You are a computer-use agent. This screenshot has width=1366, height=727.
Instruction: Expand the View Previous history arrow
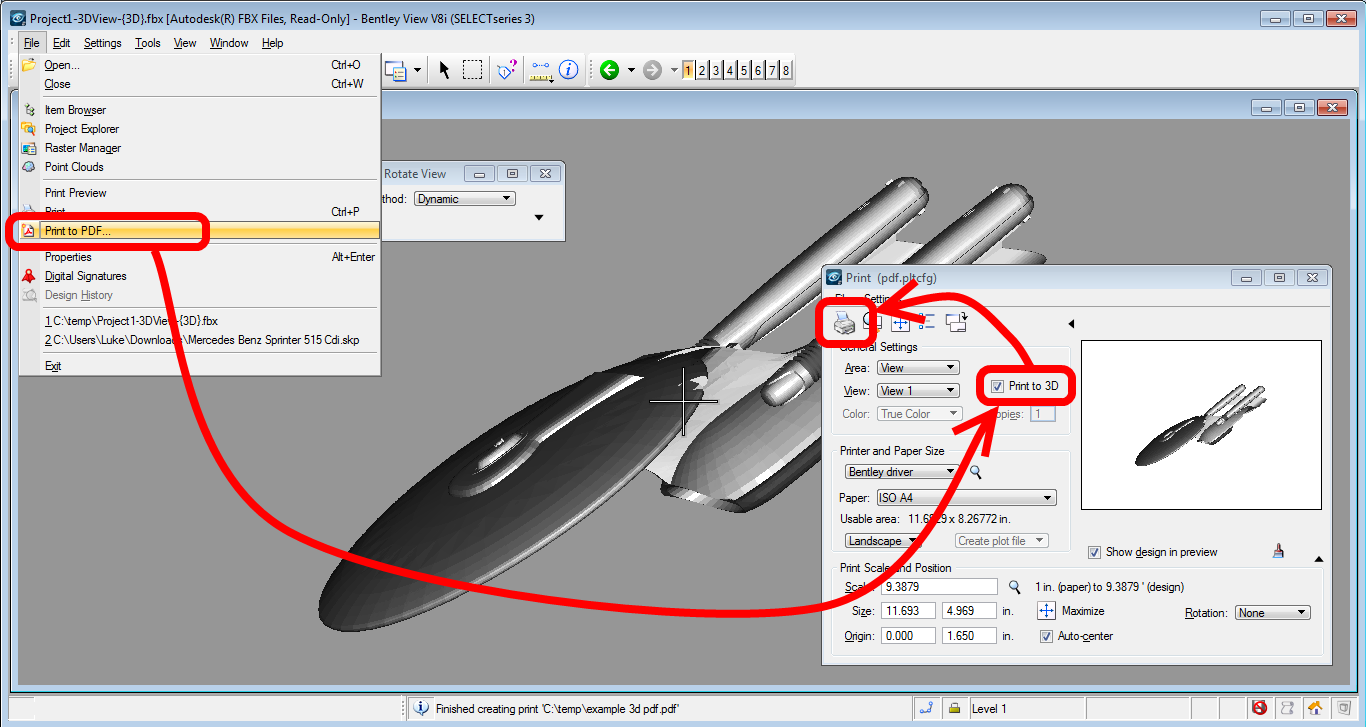(631, 70)
